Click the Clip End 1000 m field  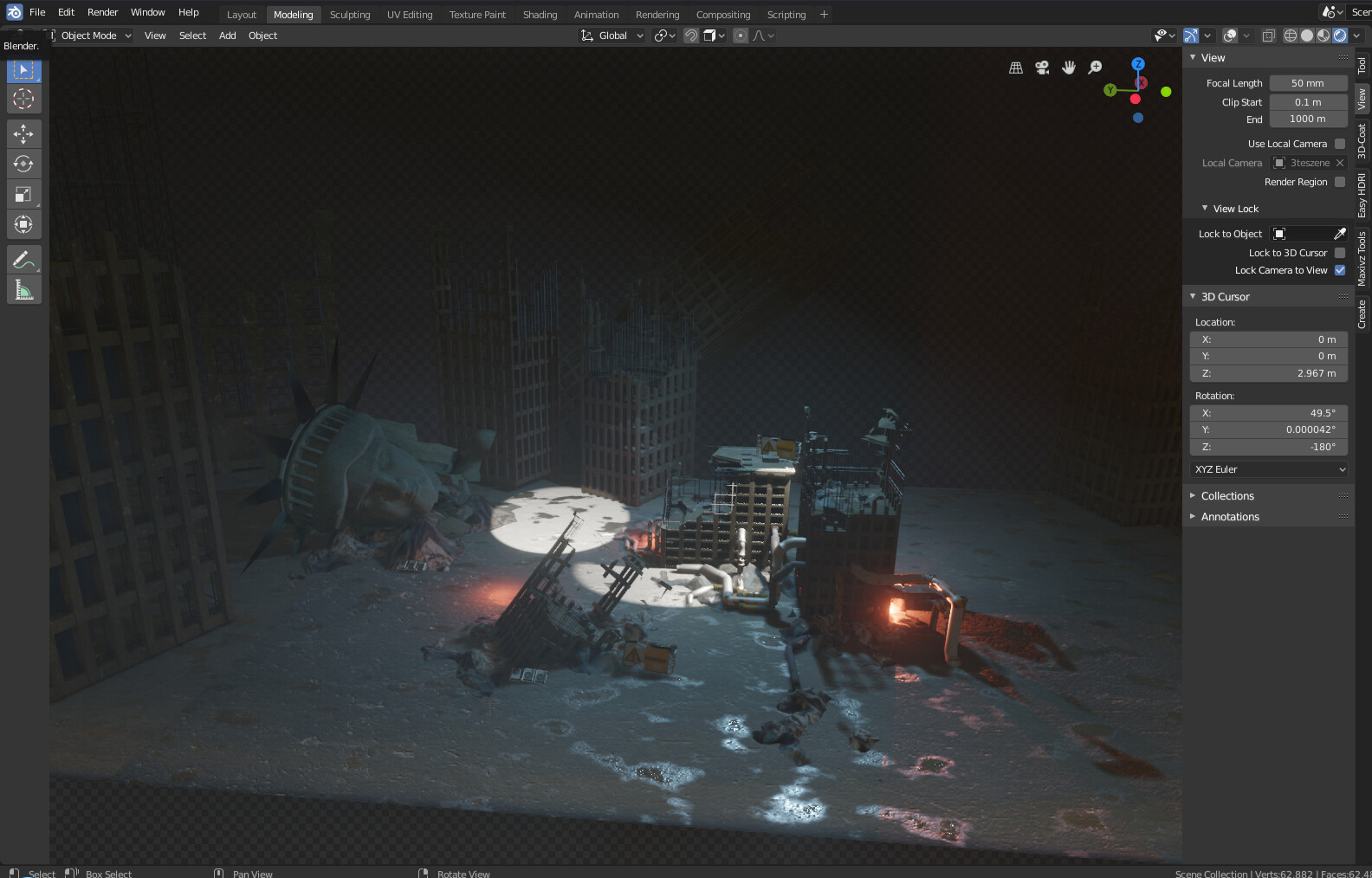click(1308, 119)
